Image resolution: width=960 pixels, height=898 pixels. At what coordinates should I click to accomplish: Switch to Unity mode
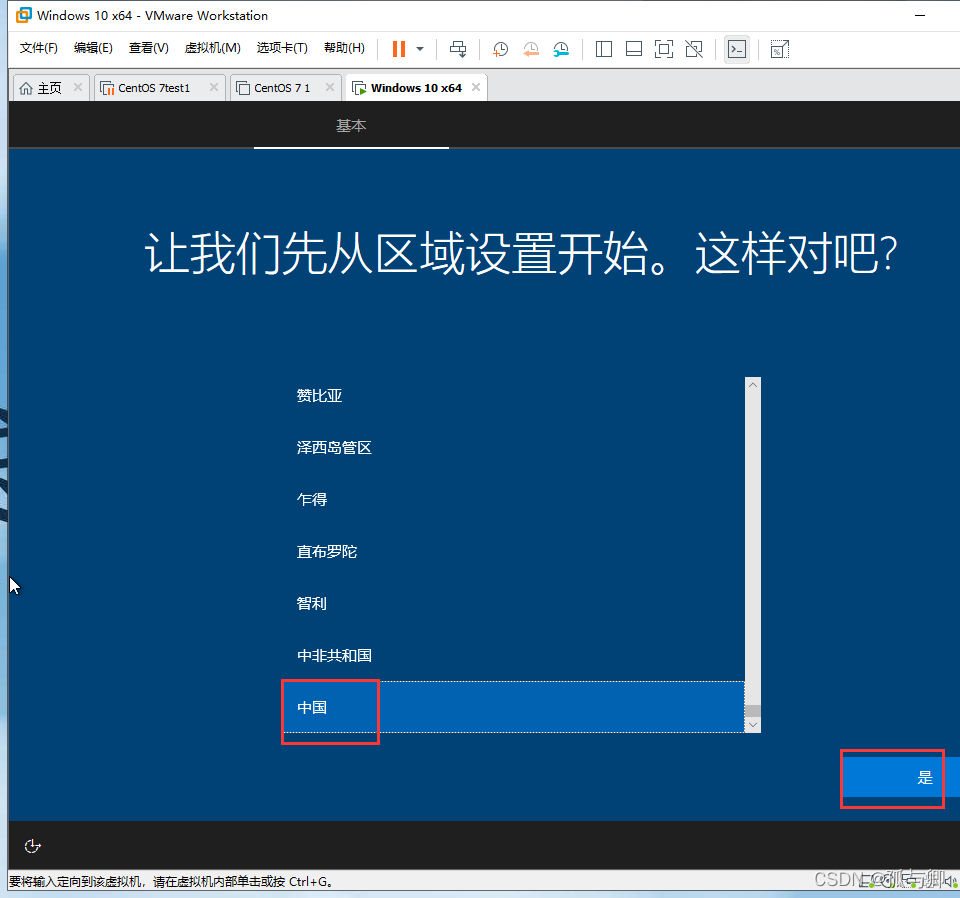694,49
